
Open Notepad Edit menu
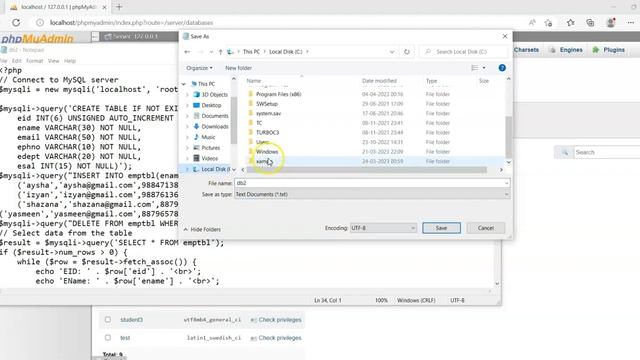(x=16, y=61)
